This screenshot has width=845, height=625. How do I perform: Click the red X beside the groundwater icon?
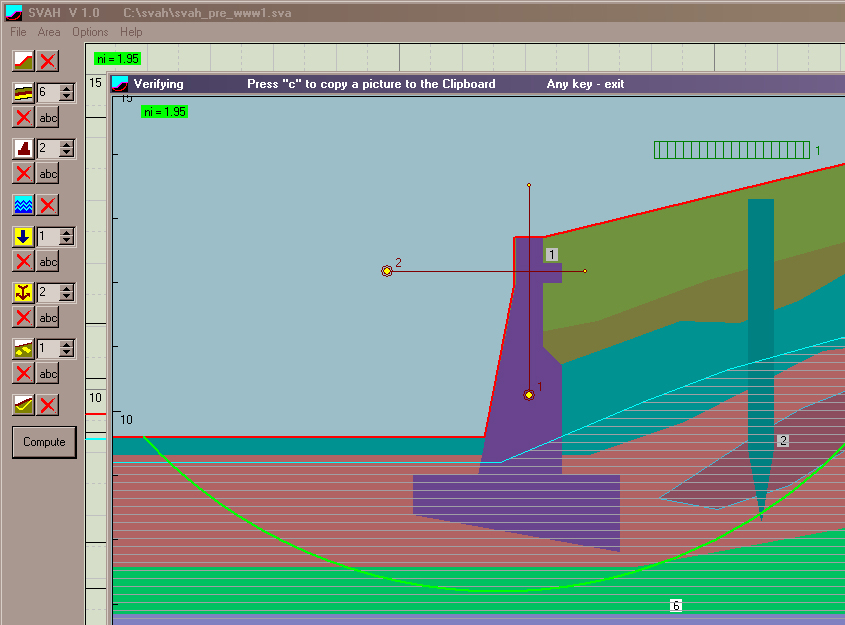click(x=48, y=205)
